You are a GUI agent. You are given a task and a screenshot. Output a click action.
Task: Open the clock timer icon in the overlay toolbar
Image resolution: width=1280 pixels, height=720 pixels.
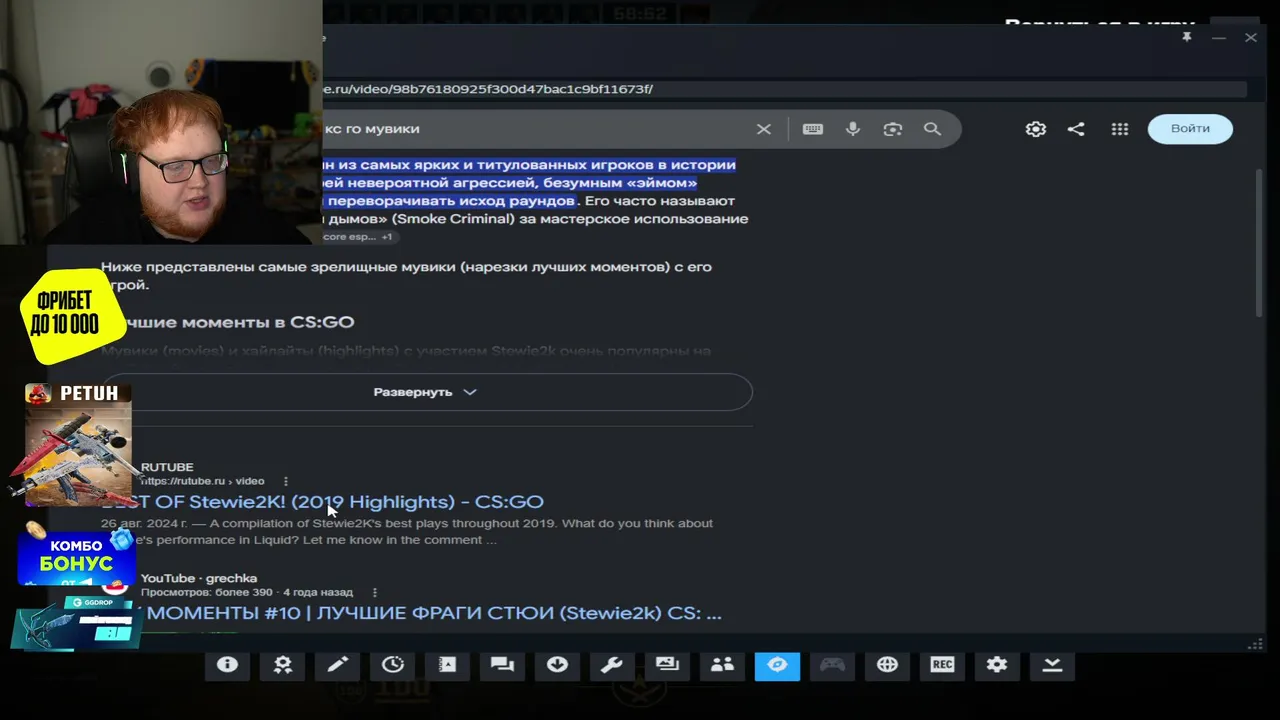coord(393,665)
